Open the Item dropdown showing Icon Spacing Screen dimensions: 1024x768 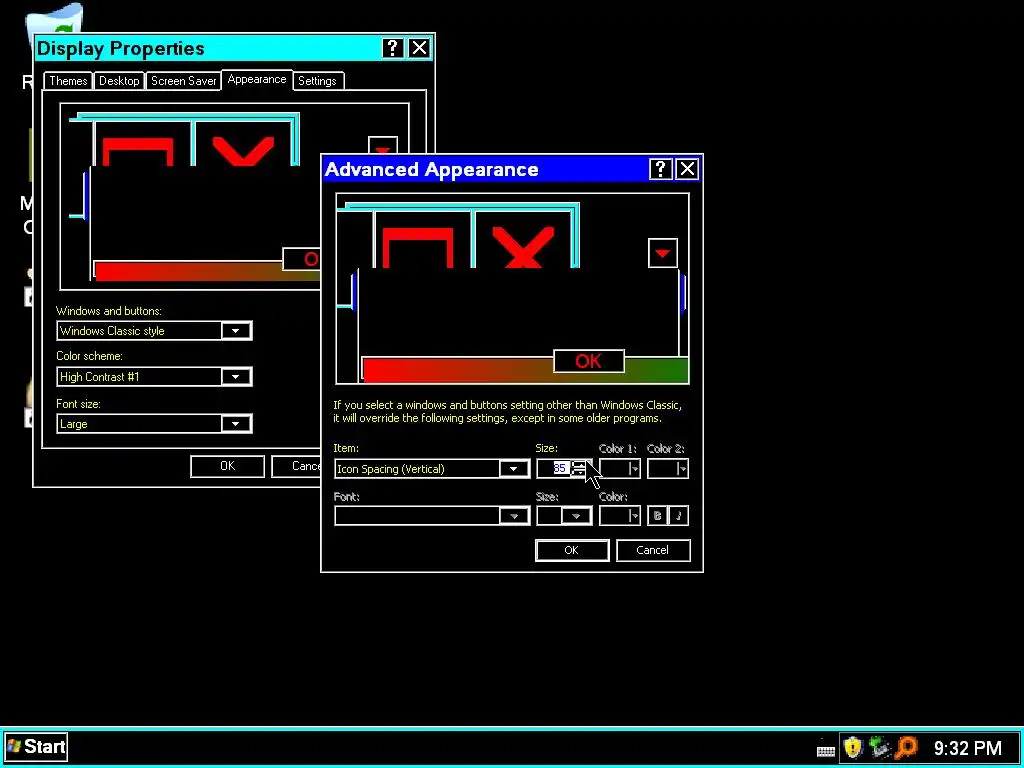click(x=513, y=469)
